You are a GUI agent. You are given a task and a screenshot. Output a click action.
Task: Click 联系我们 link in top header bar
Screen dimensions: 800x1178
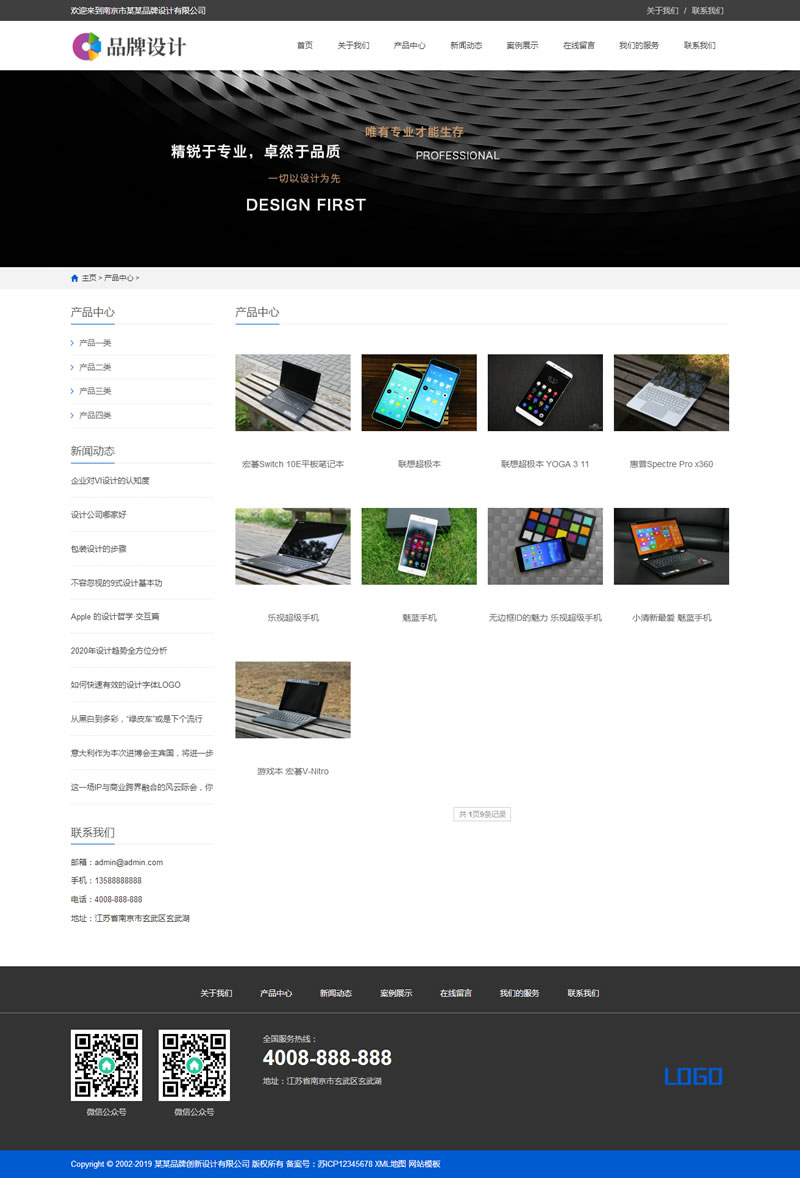tap(707, 11)
